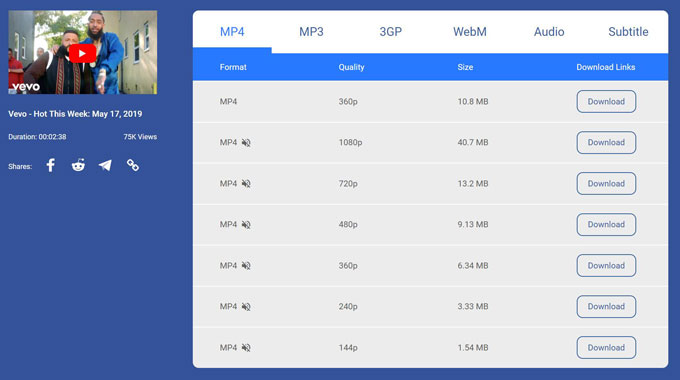Image resolution: width=680 pixels, height=380 pixels.
Task: Click the Format column header
Action: [233, 67]
